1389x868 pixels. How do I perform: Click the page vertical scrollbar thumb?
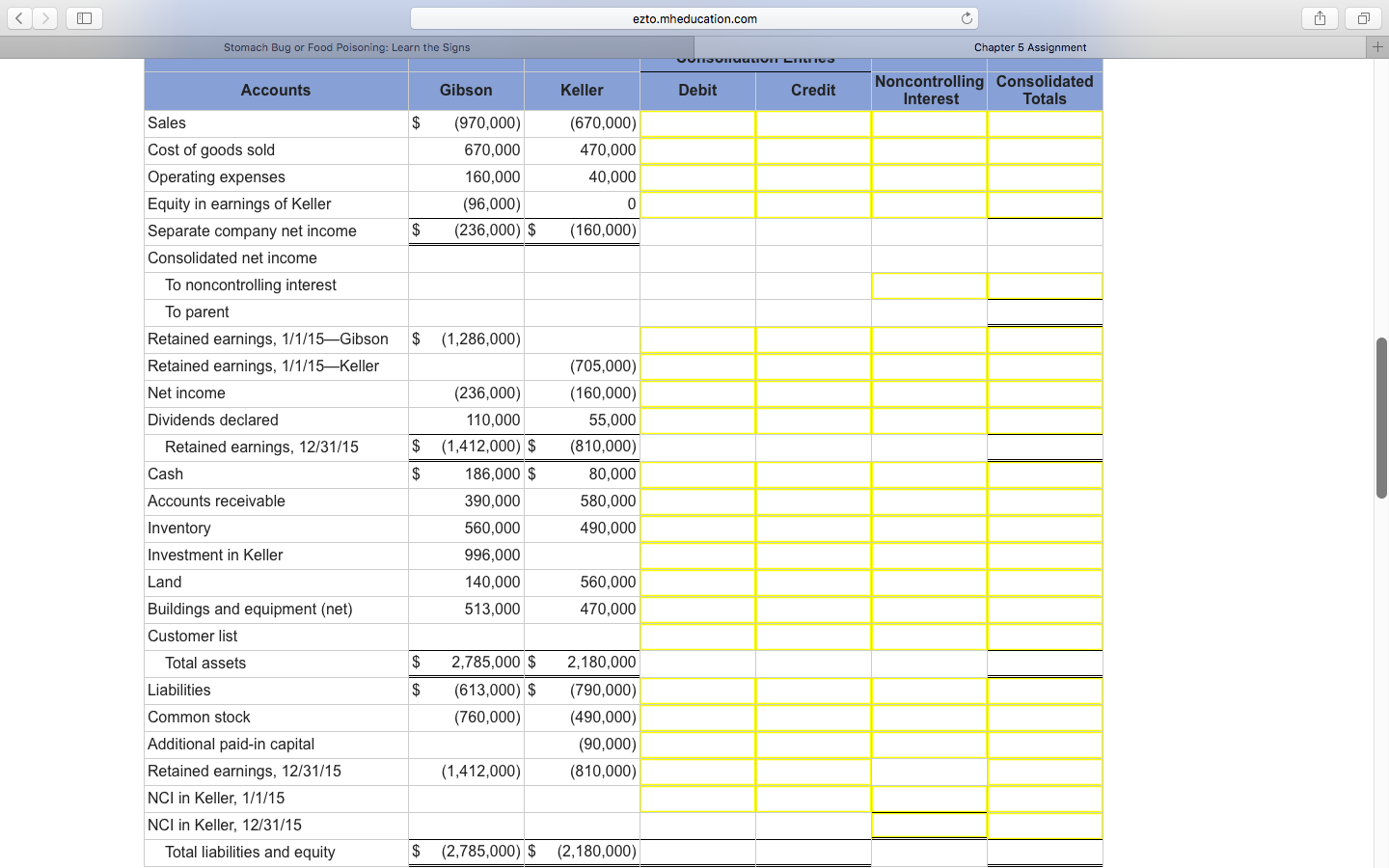pyautogui.click(x=1381, y=418)
